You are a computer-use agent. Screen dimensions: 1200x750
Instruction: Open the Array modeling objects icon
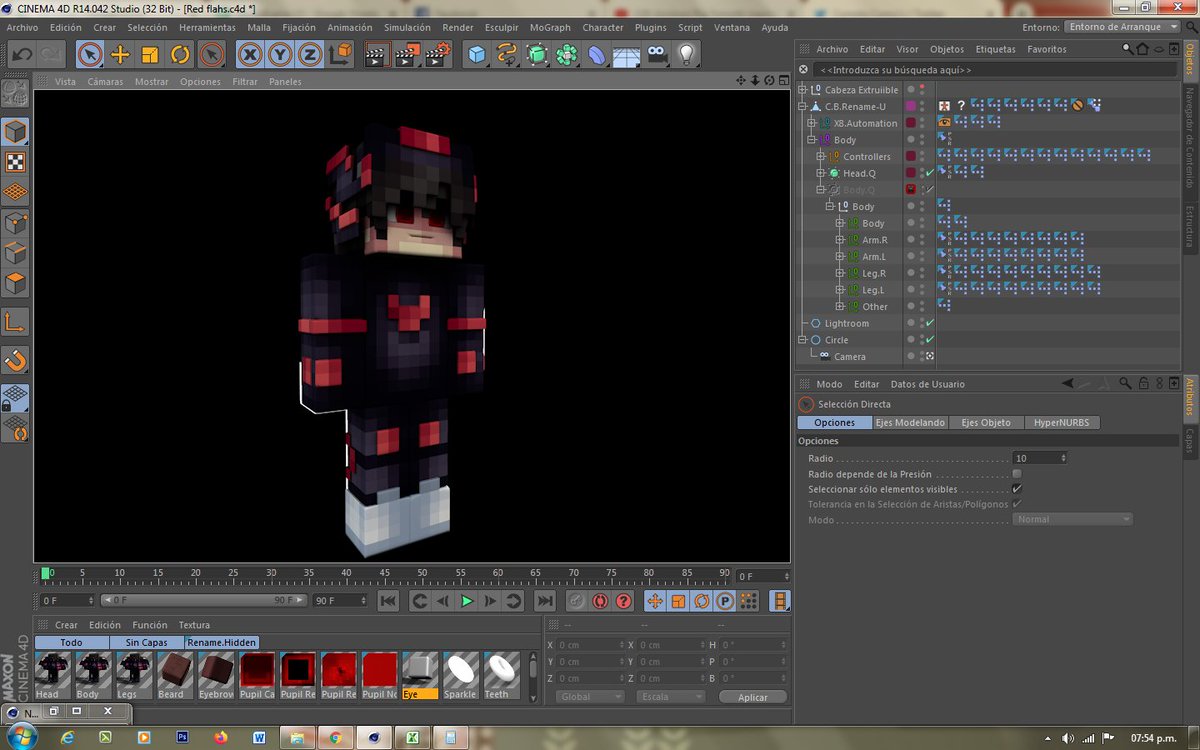click(567, 54)
